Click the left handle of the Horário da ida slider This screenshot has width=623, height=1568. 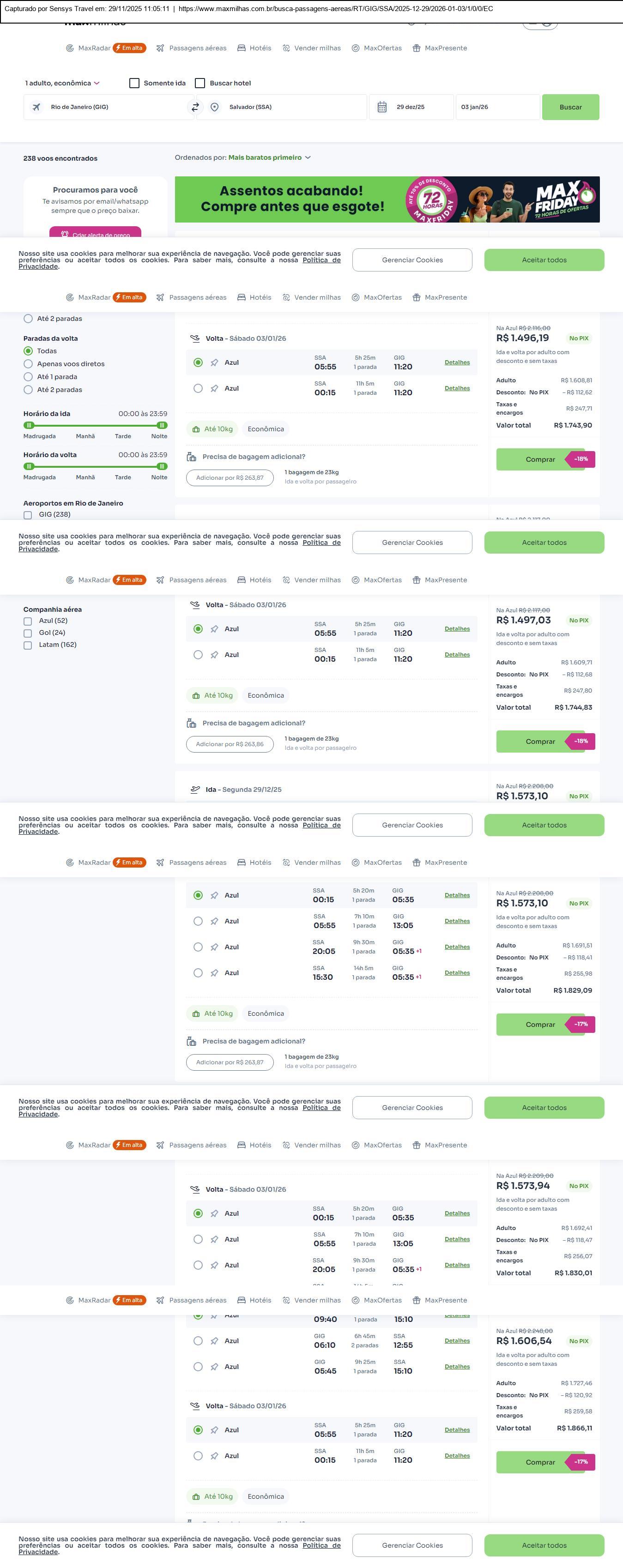(29, 426)
